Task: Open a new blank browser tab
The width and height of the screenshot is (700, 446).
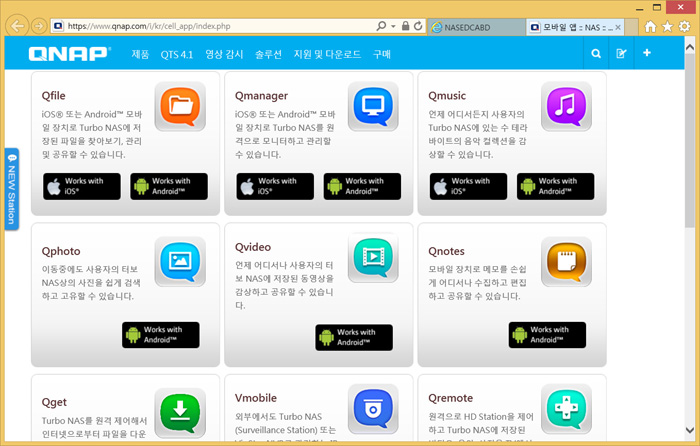Action: [631, 27]
